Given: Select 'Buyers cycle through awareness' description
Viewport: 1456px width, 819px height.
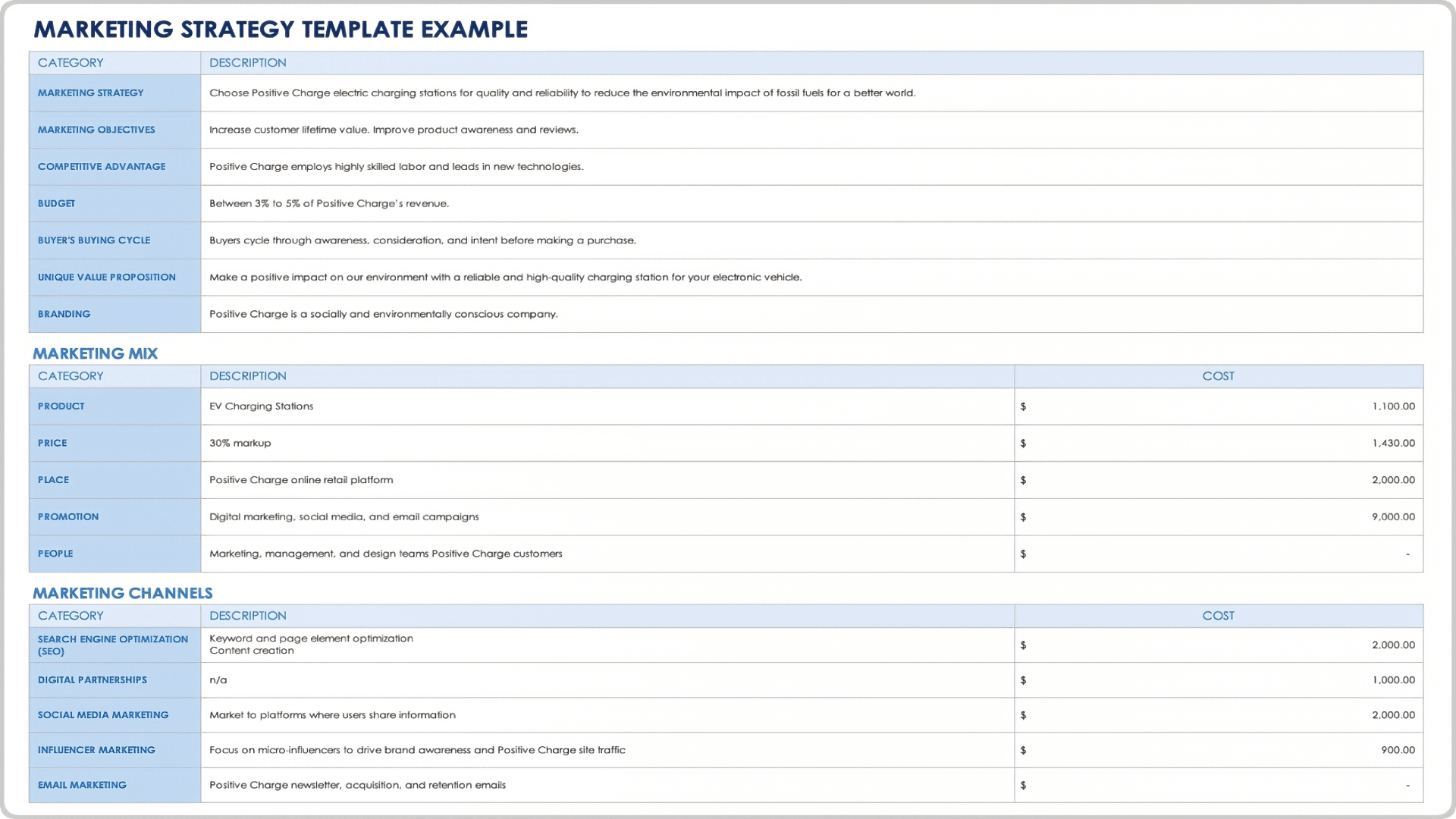Looking at the screenshot, I should click(x=812, y=240).
